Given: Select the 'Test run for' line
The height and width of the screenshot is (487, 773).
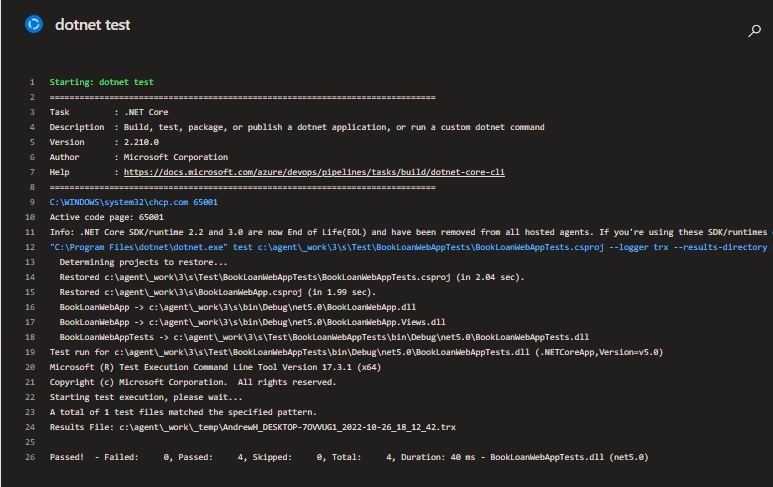Looking at the screenshot, I should [356, 352].
